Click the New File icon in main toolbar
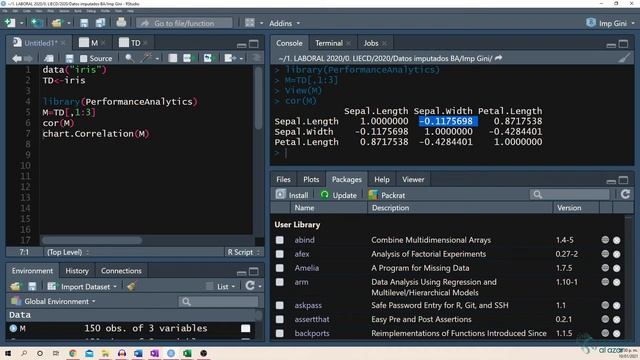Image resolution: width=640 pixels, height=360 pixels. [x=10, y=23]
